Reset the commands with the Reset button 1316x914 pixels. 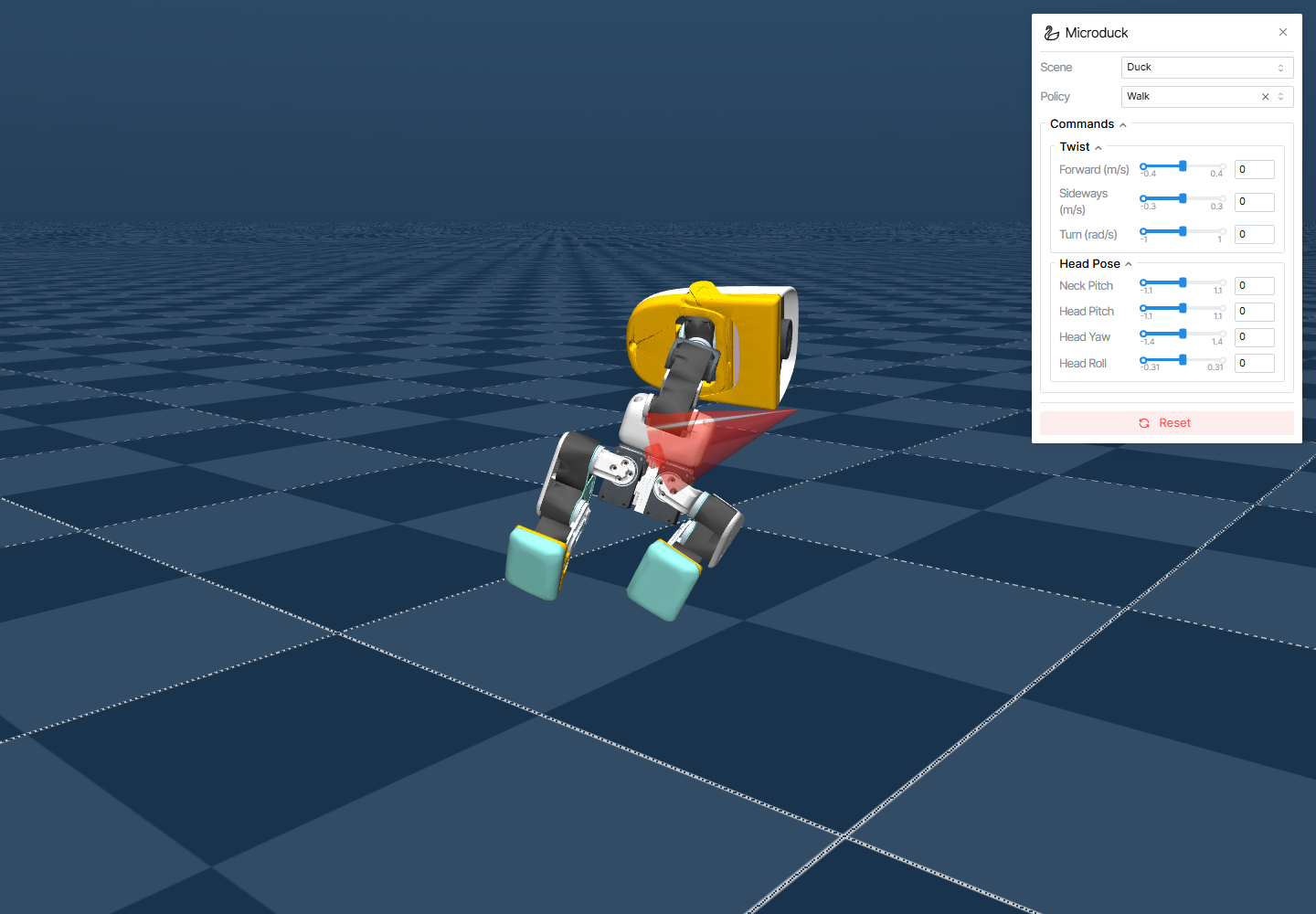pos(1167,423)
